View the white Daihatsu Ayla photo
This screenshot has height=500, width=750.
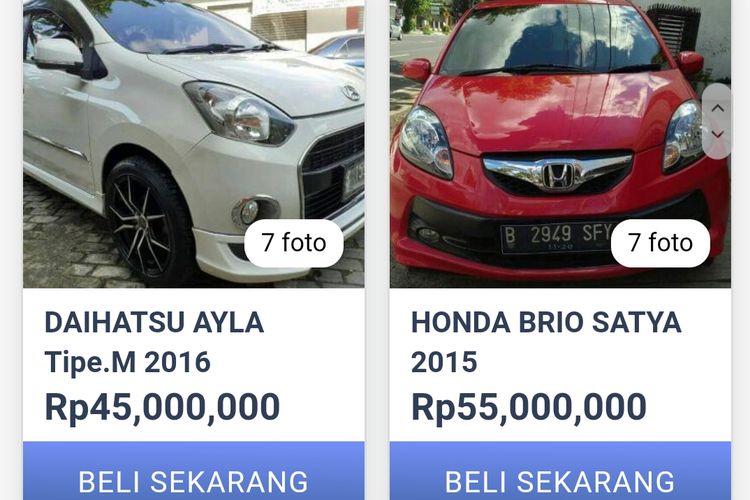pos(194,144)
